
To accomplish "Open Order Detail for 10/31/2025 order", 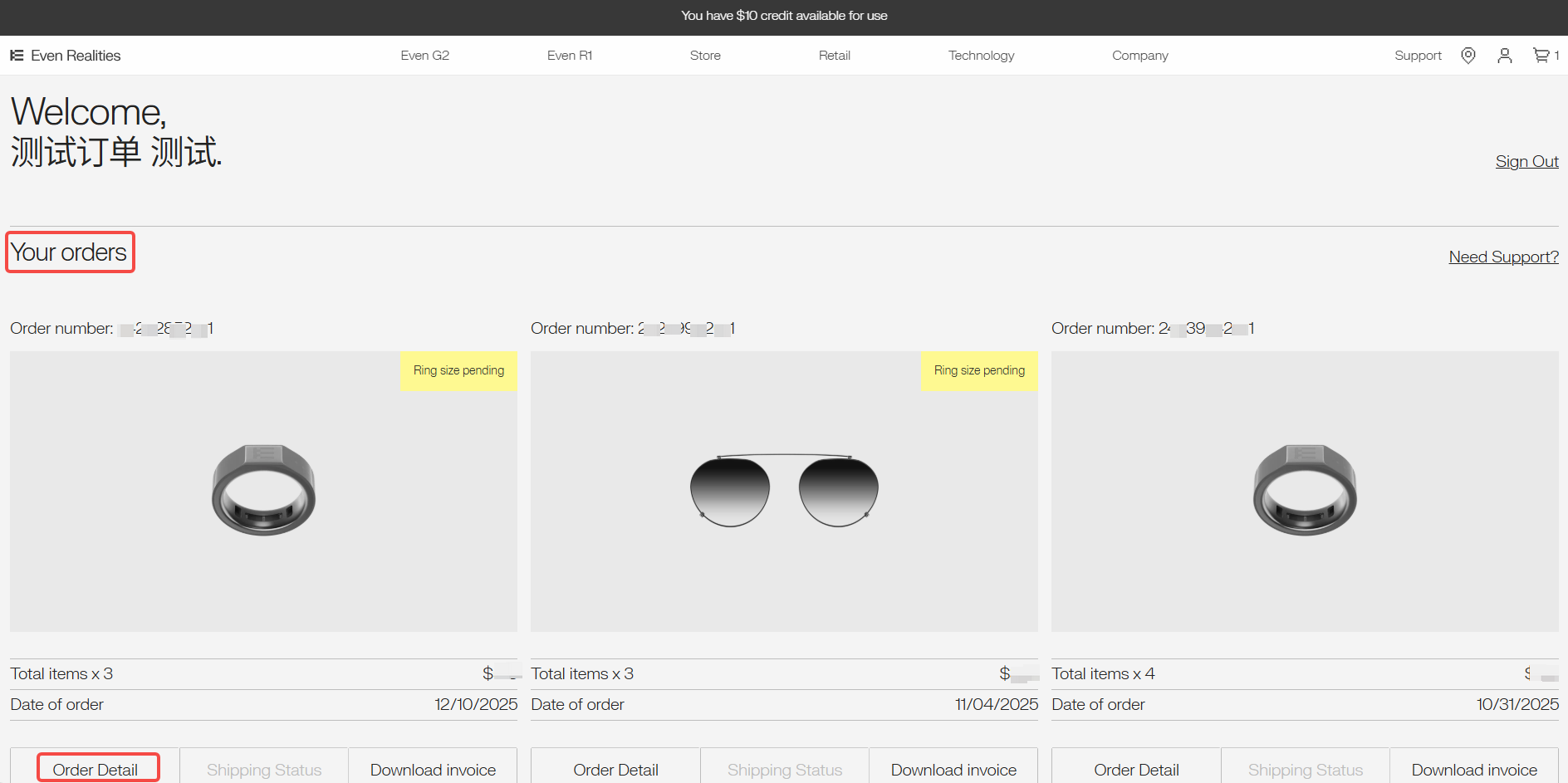I will coord(1136,770).
